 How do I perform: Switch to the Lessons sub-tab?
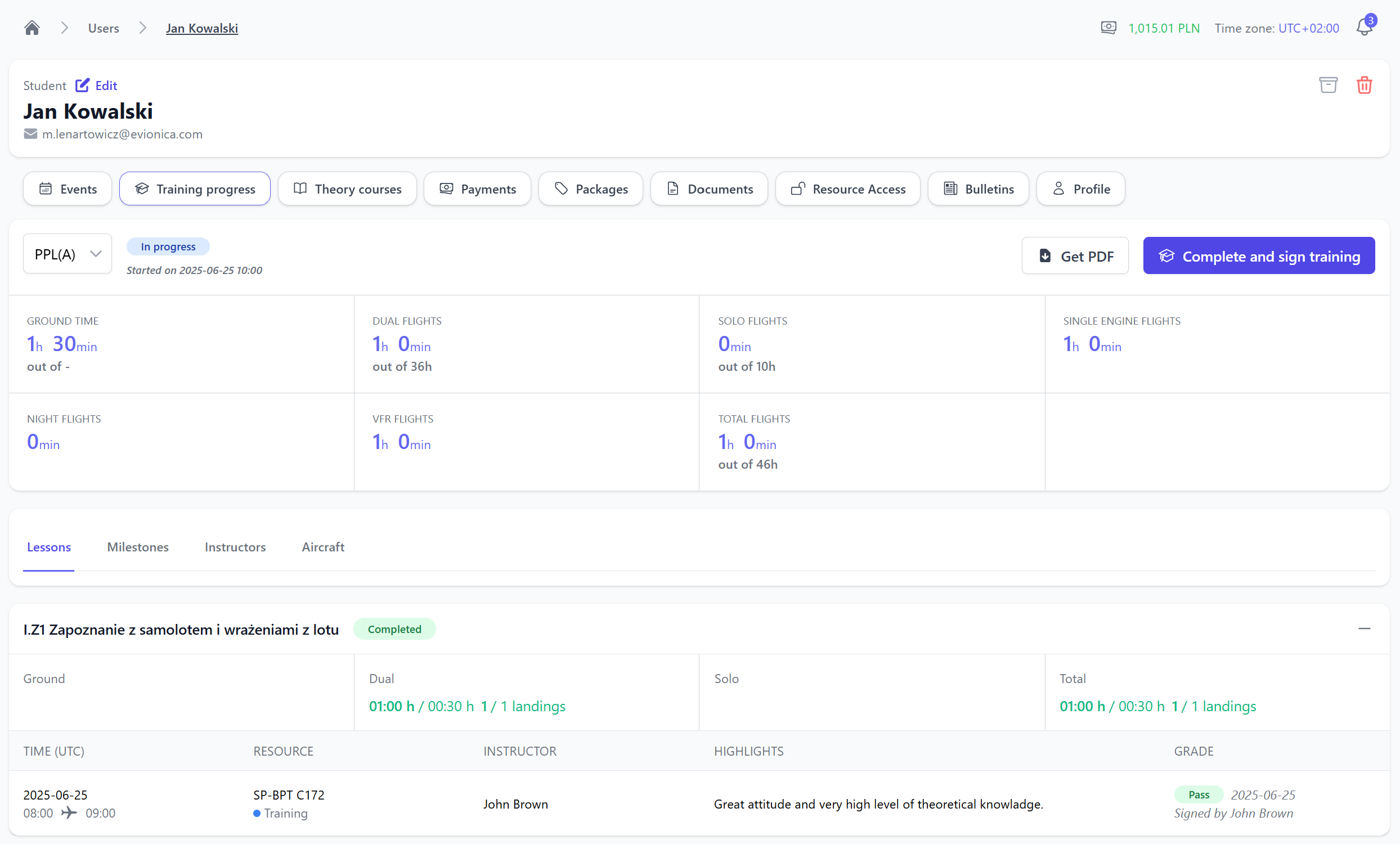[49, 547]
